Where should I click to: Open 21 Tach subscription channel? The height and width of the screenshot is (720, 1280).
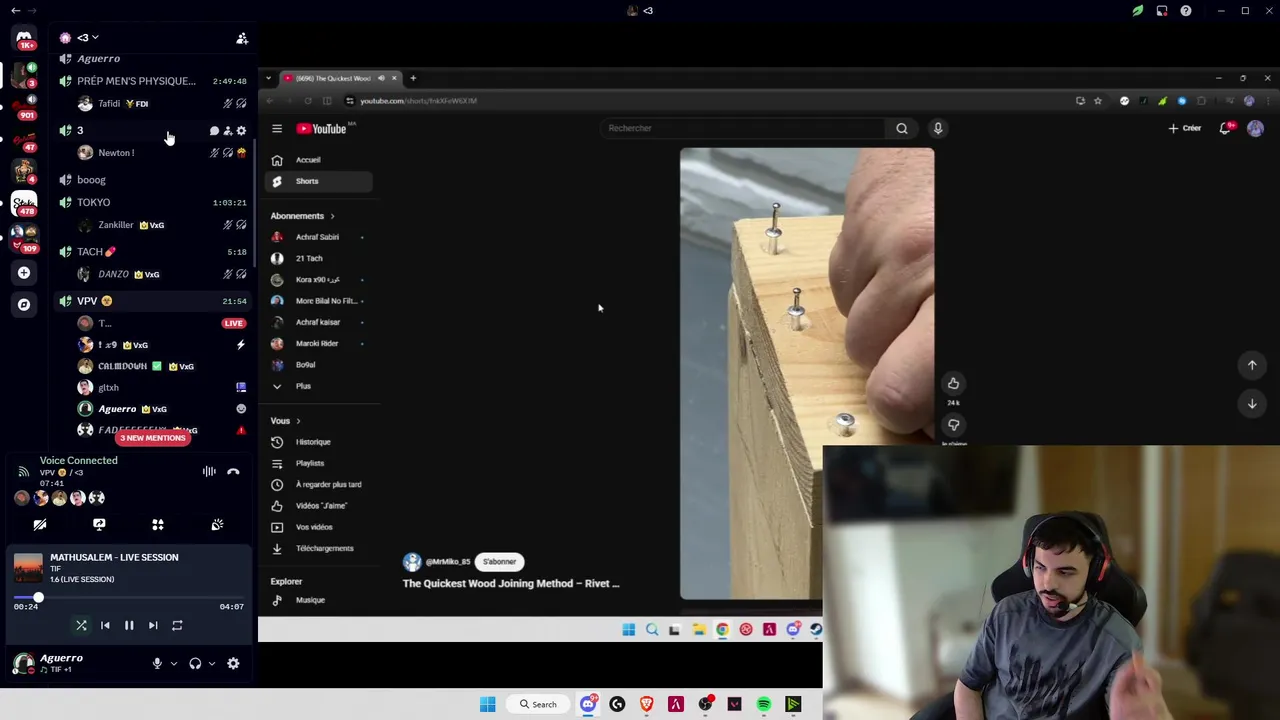pyautogui.click(x=319, y=258)
